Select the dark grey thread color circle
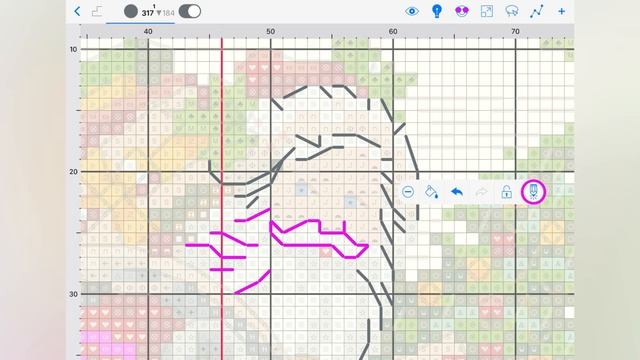Screen dimensions: 640x360 pyautogui.click(x=131, y=11)
